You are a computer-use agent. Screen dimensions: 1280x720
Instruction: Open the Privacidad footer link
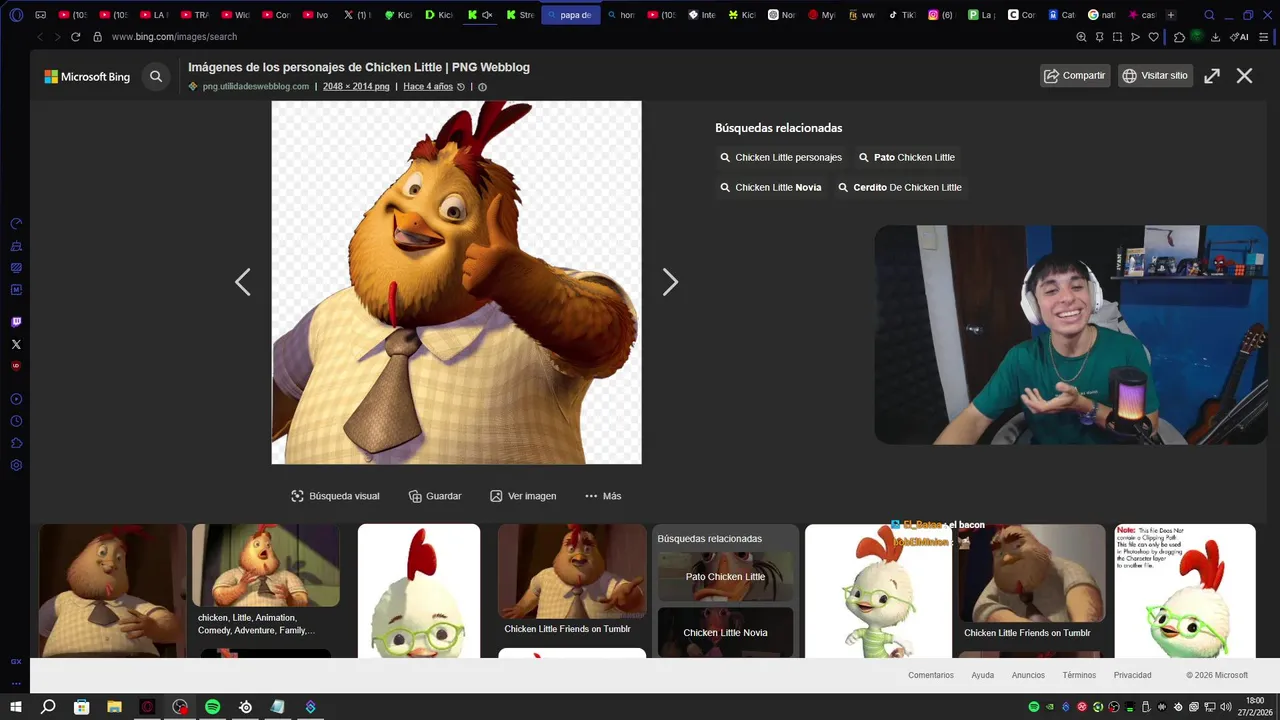point(1133,675)
